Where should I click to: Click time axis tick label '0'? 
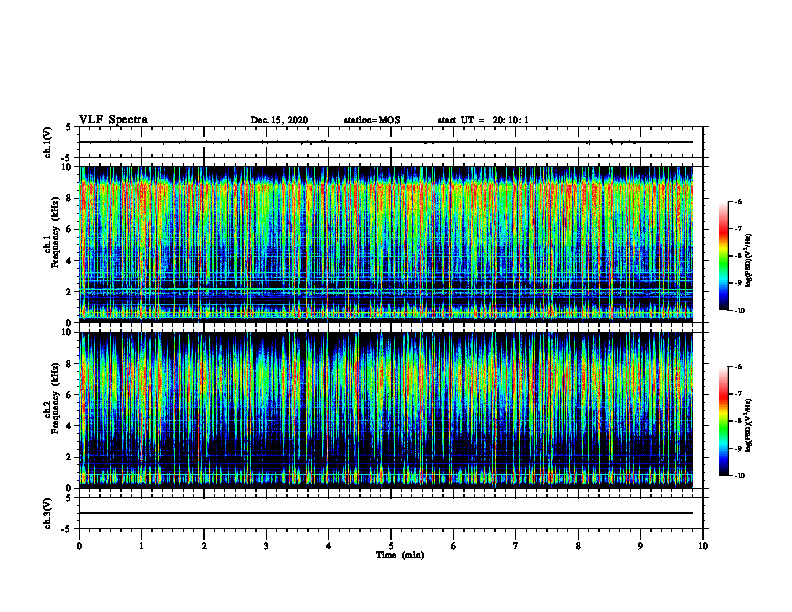click(x=79, y=546)
